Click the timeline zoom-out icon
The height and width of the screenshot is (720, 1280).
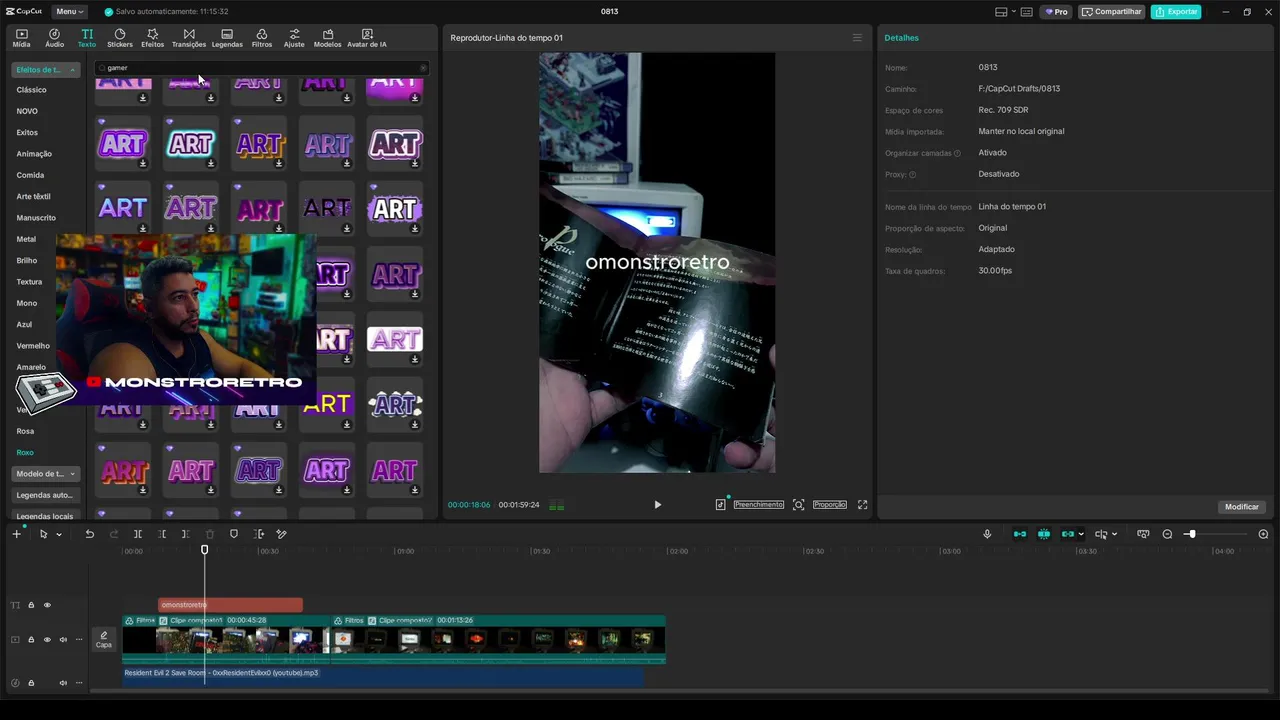click(x=1167, y=534)
